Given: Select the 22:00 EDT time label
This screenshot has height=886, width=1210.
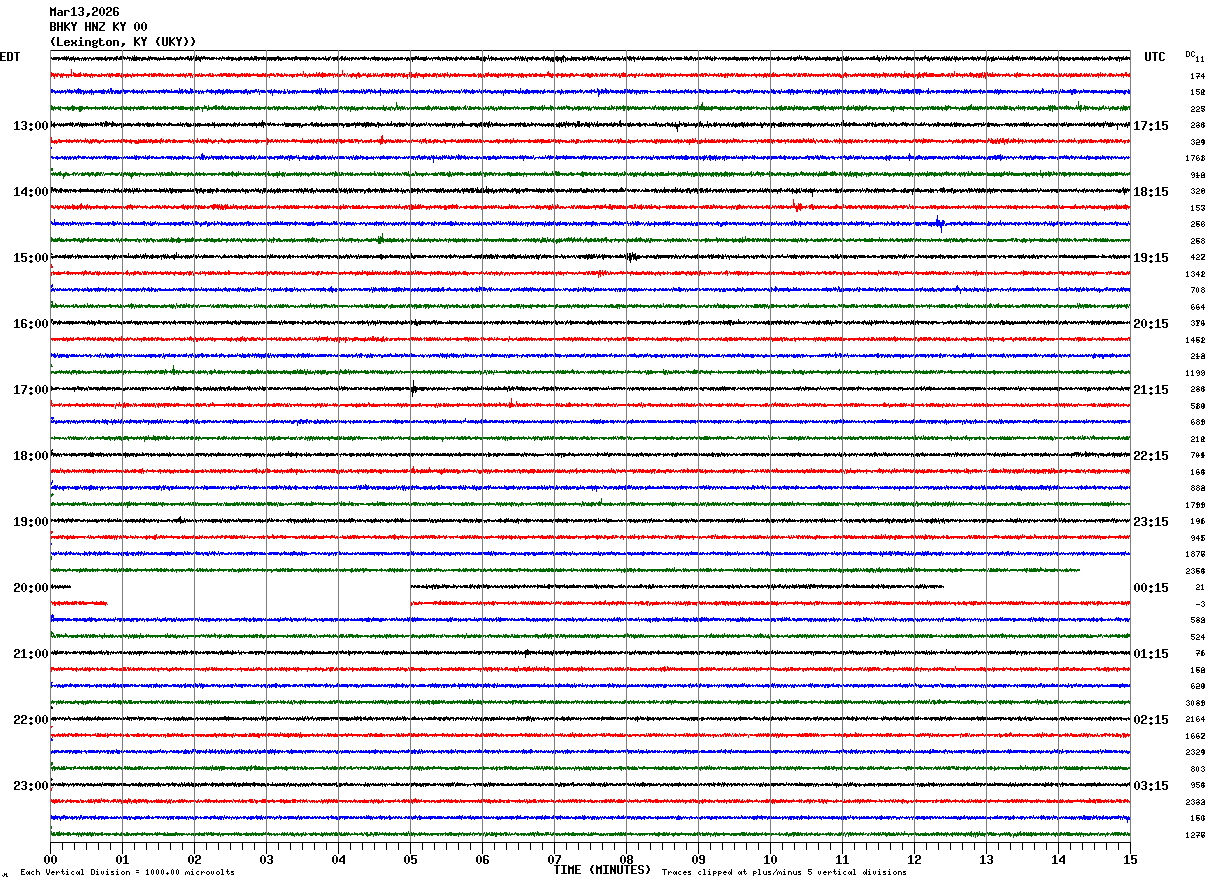Looking at the screenshot, I should click(30, 720).
